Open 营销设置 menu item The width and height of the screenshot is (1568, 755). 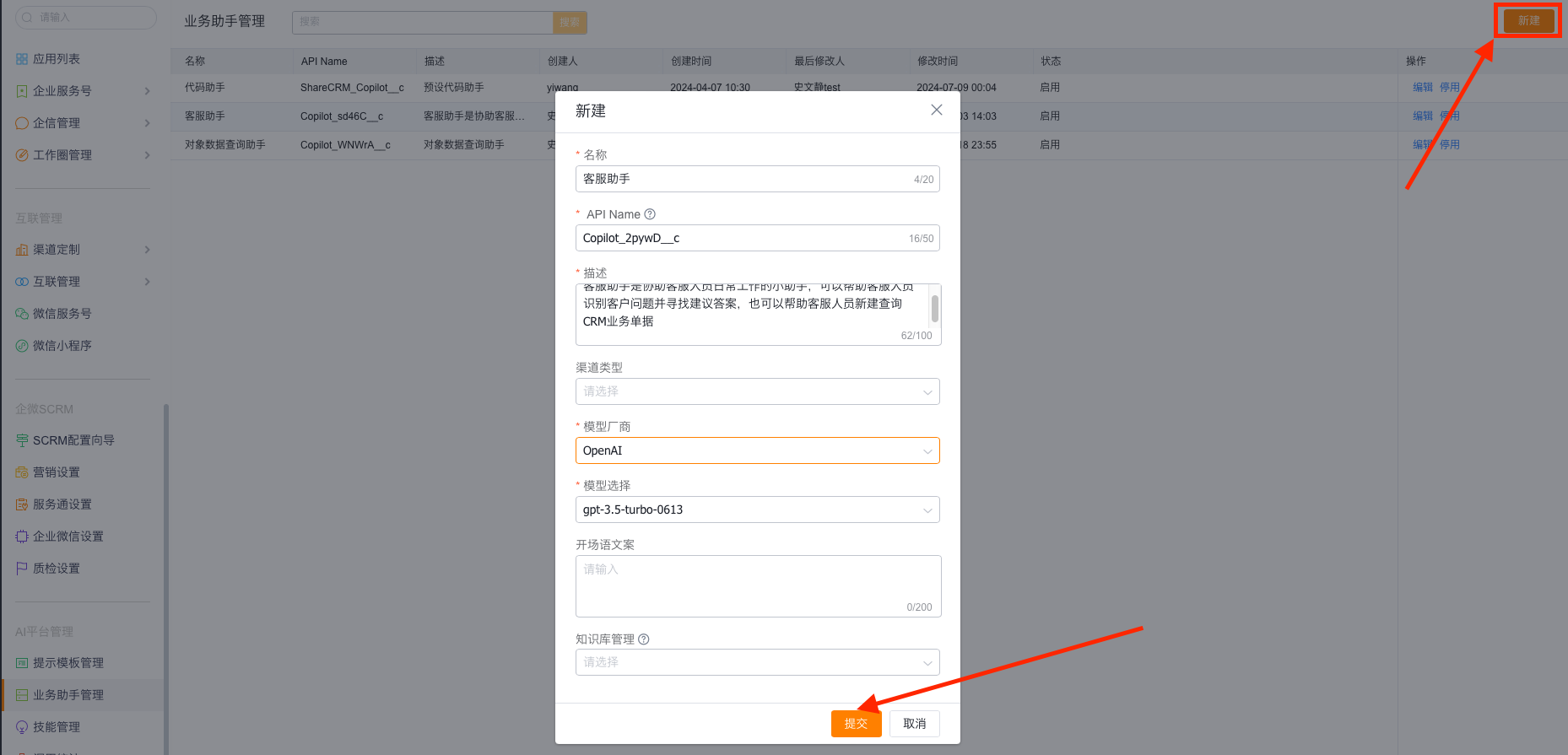coord(56,472)
